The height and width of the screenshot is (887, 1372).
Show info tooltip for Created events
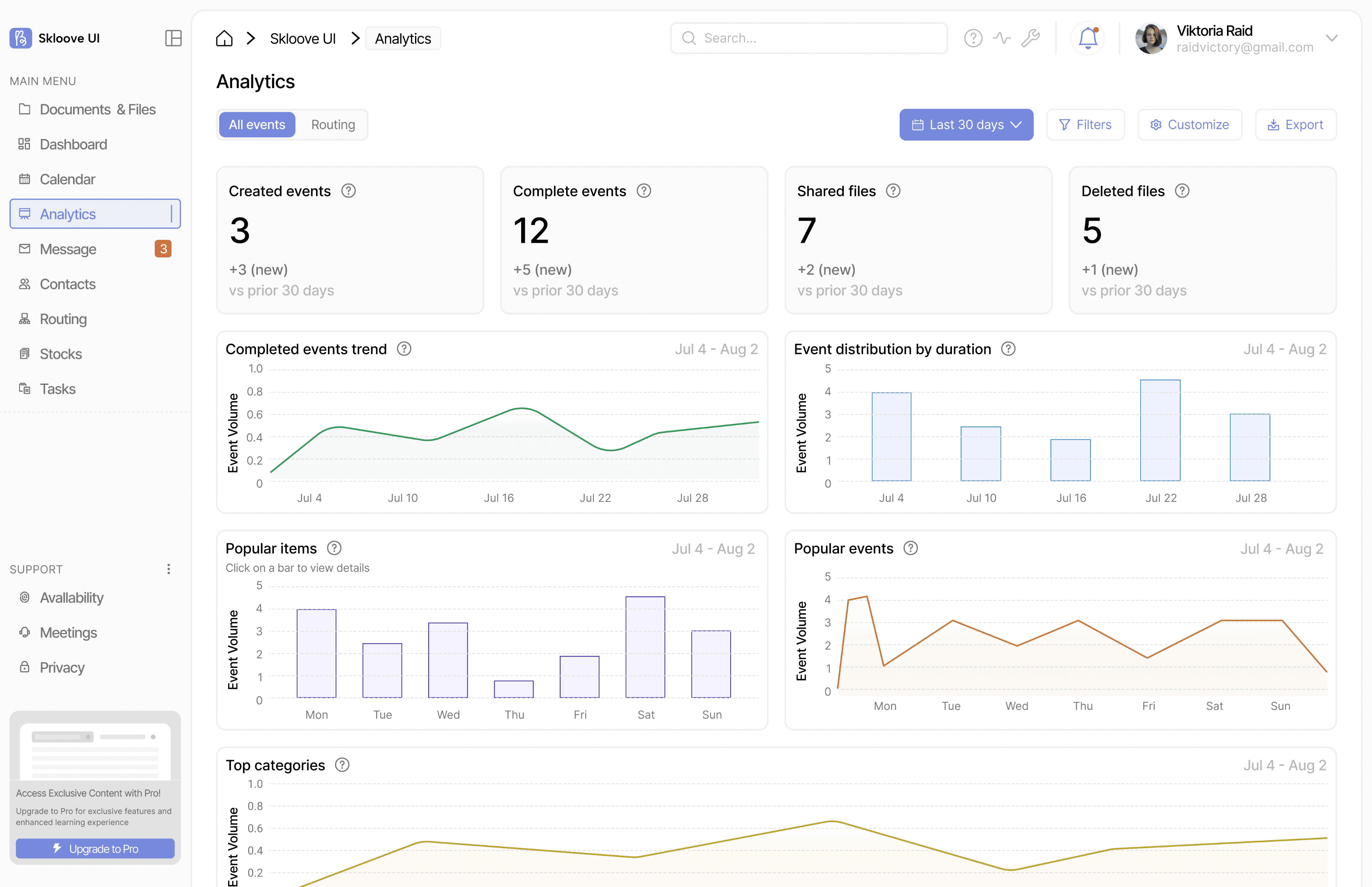(x=348, y=191)
